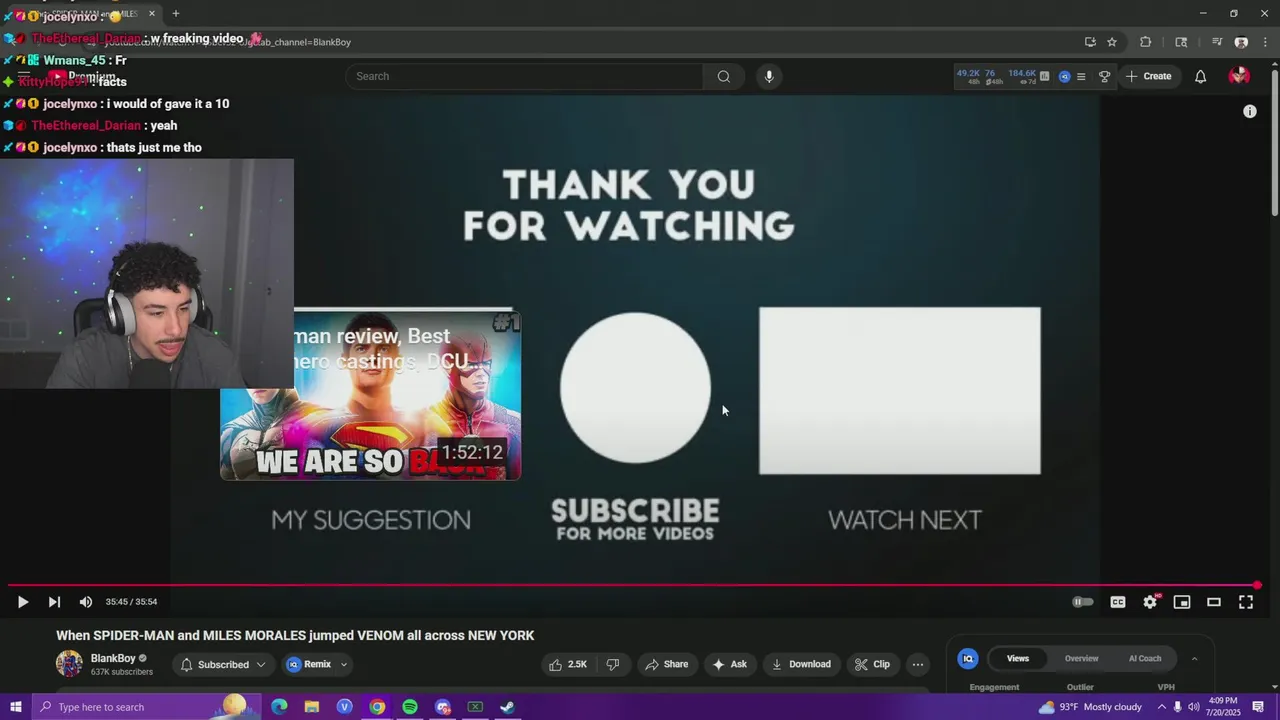Focus the Windows taskbar search box
Screen dimensions: 1280x720
pos(146,707)
